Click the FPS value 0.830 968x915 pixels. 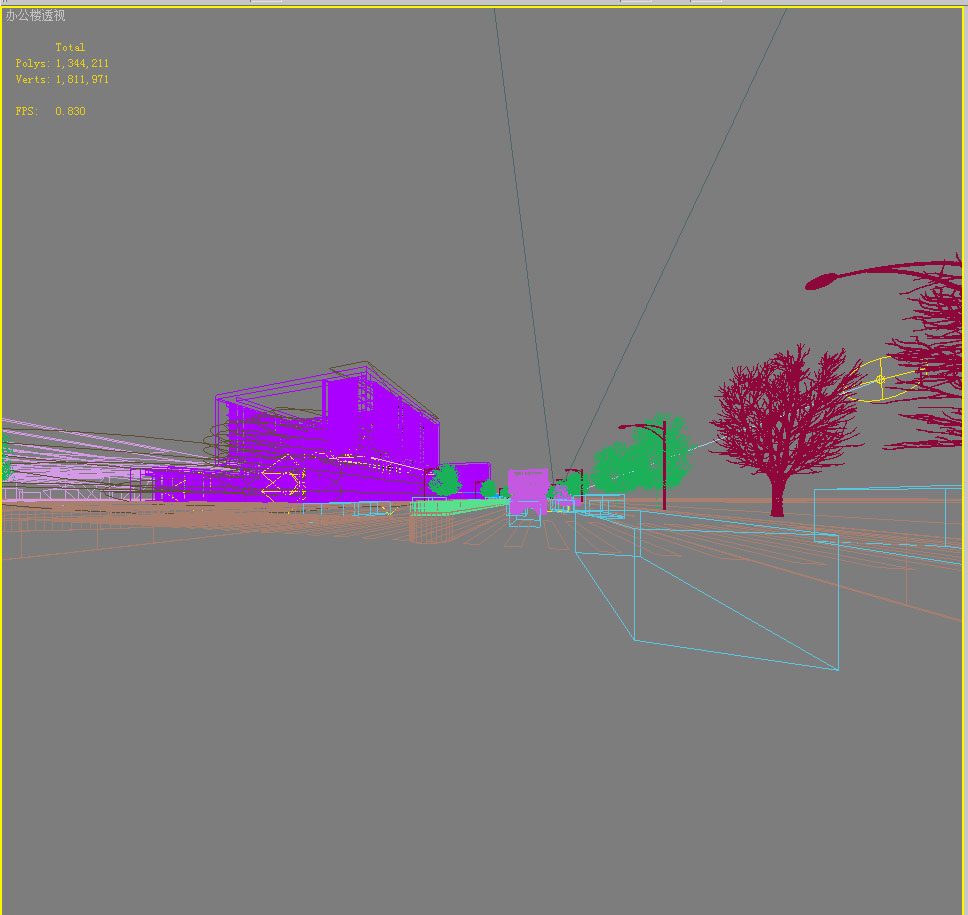[x=70, y=111]
